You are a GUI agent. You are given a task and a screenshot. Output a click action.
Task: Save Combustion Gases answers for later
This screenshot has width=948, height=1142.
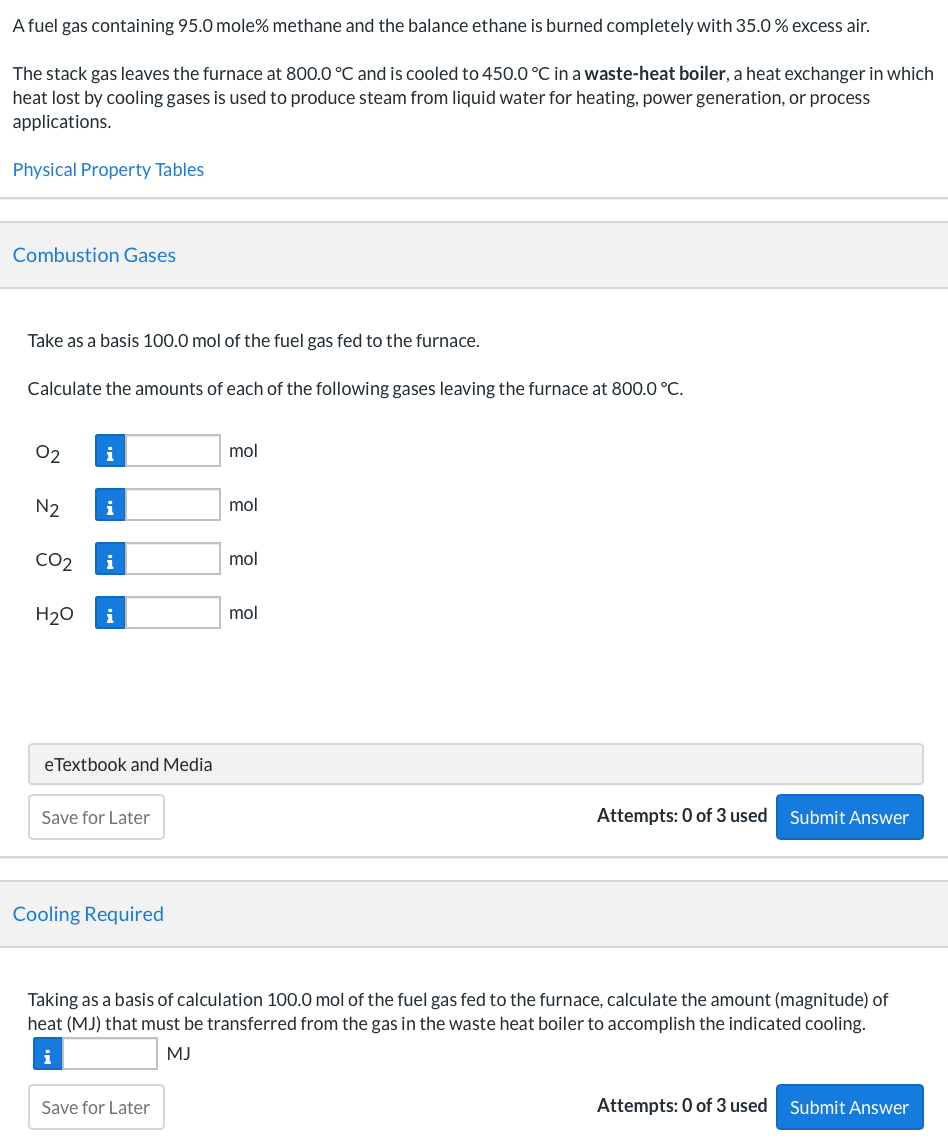pos(96,817)
